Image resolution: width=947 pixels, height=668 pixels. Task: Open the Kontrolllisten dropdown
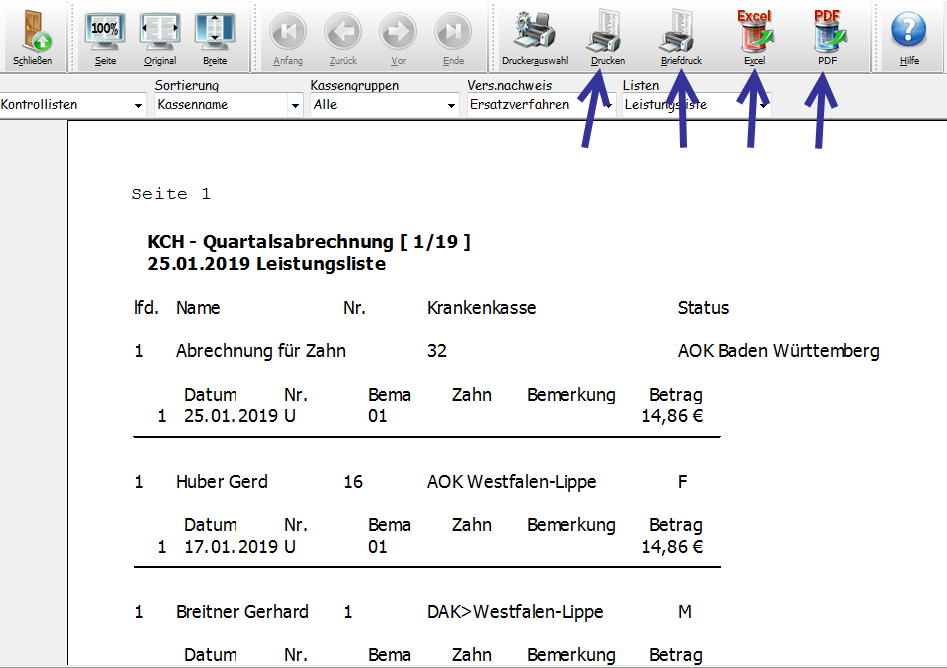pyautogui.click(x=138, y=105)
